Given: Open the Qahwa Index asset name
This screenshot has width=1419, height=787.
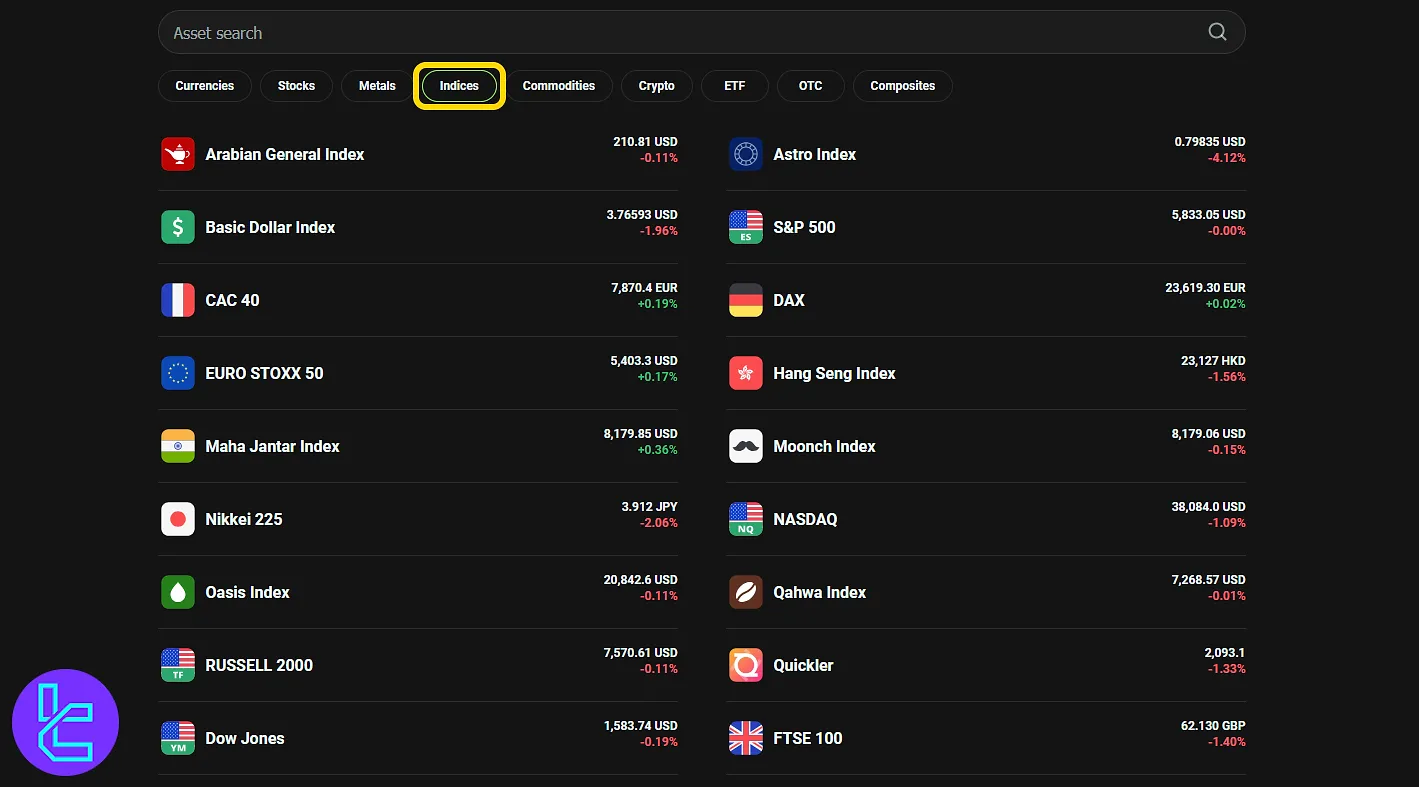Looking at the screenshot, I should (x=820, y=592).
